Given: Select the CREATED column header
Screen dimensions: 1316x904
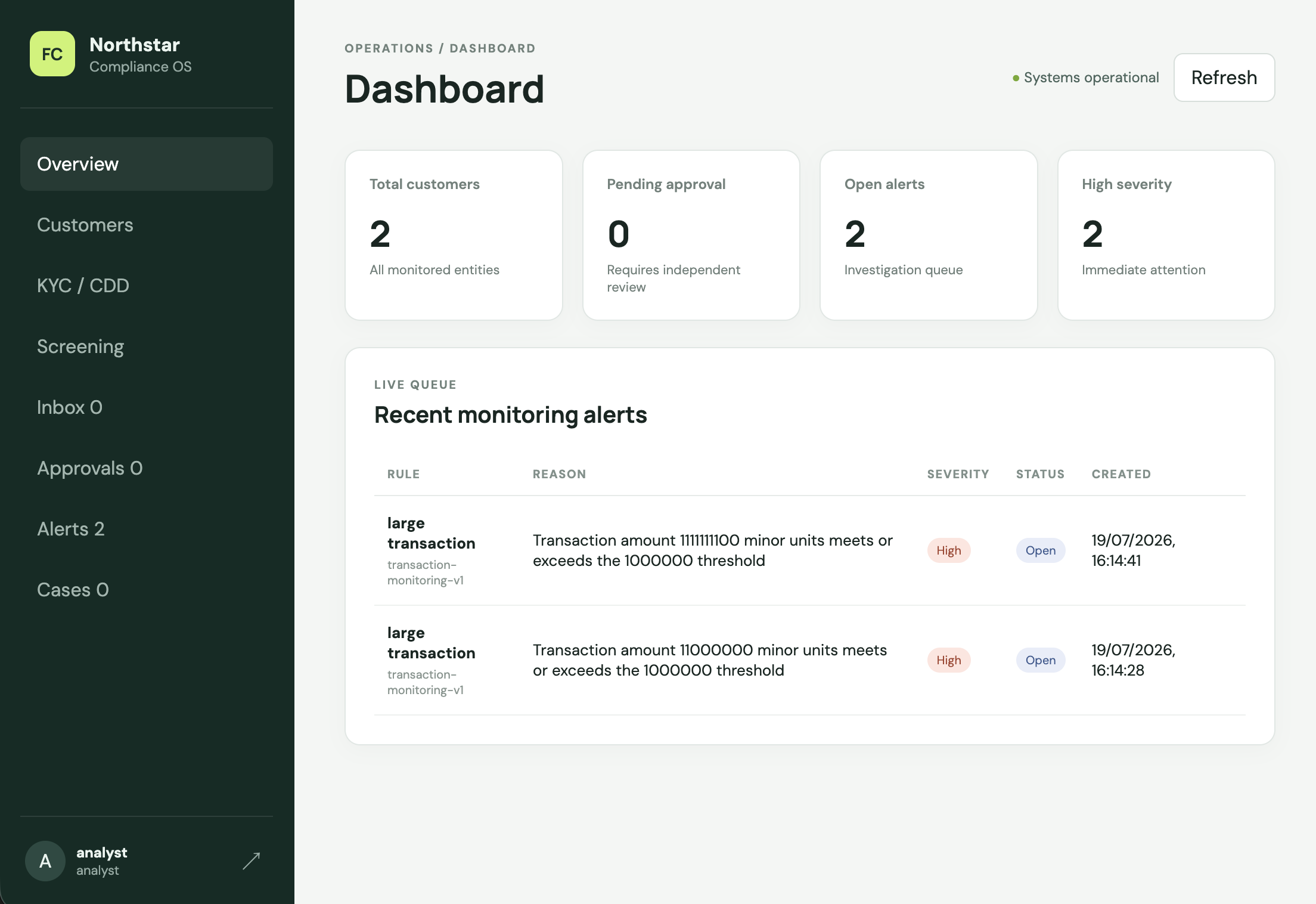Looking at the screenshot, I should point(1121,474).
